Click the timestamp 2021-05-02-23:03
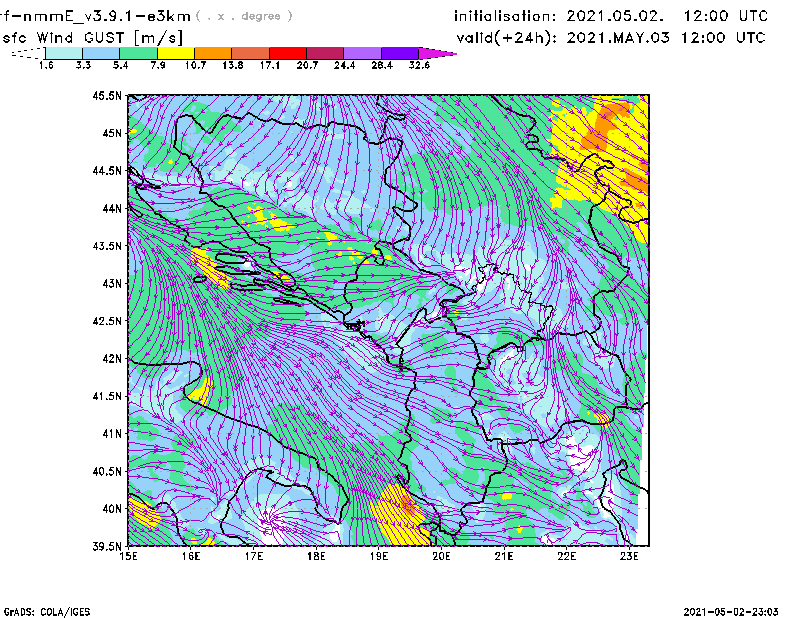 (731, 612)
